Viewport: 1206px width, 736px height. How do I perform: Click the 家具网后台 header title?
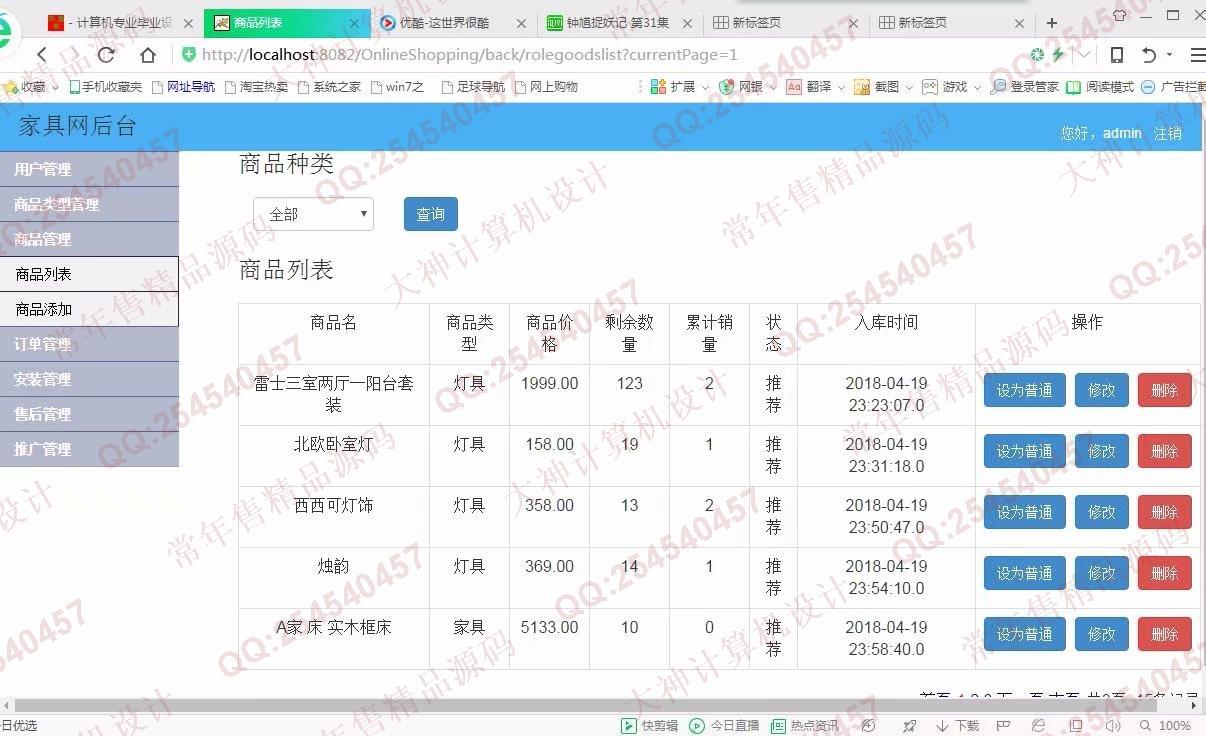(x=78, y=126)
